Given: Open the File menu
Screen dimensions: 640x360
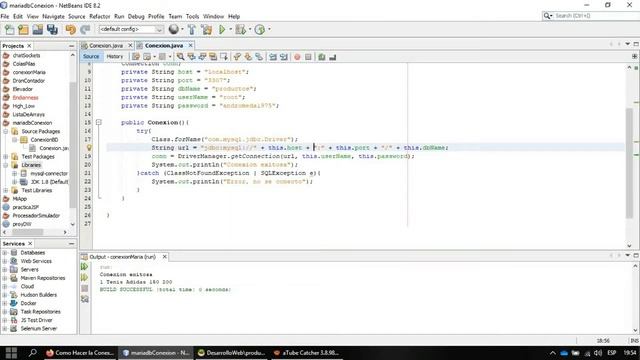Looking at the screenshot, I should 5,16.
